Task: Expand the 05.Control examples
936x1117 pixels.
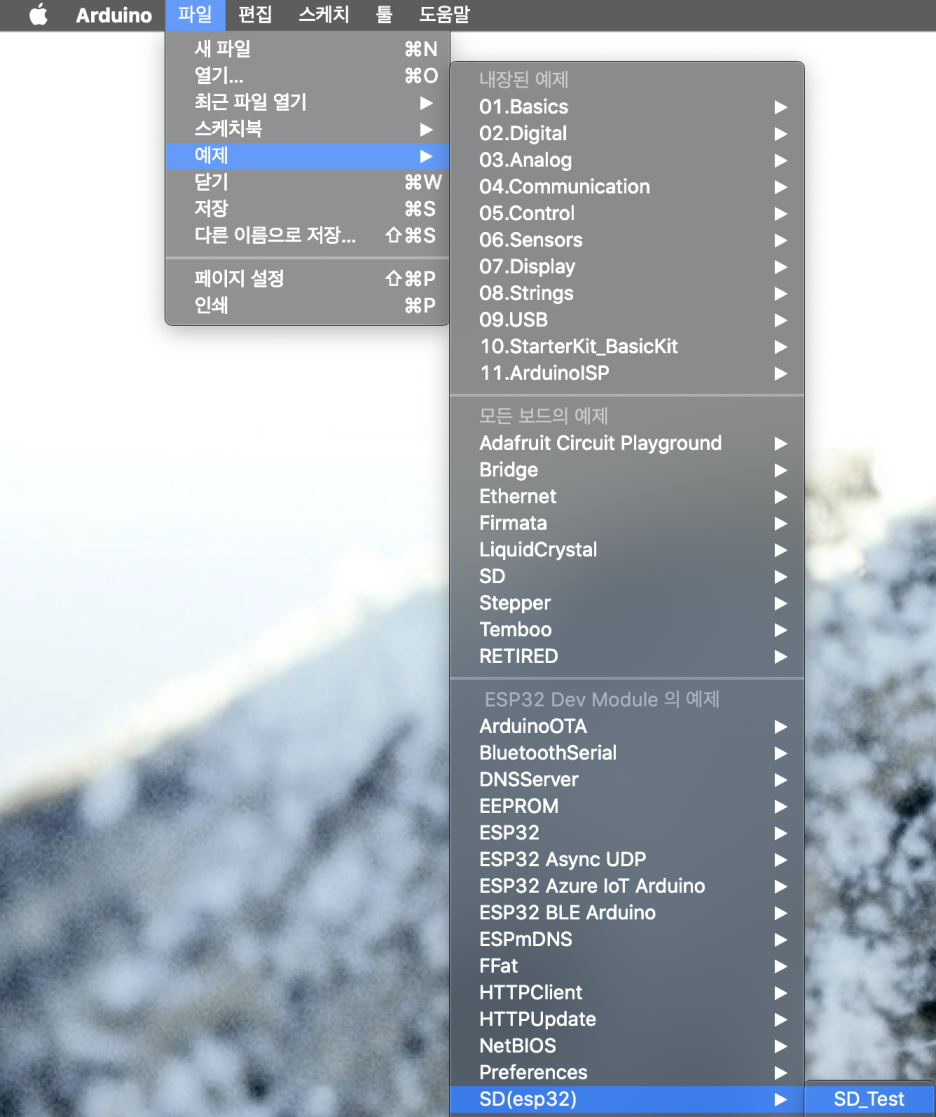Action: (x=627, y=214)
